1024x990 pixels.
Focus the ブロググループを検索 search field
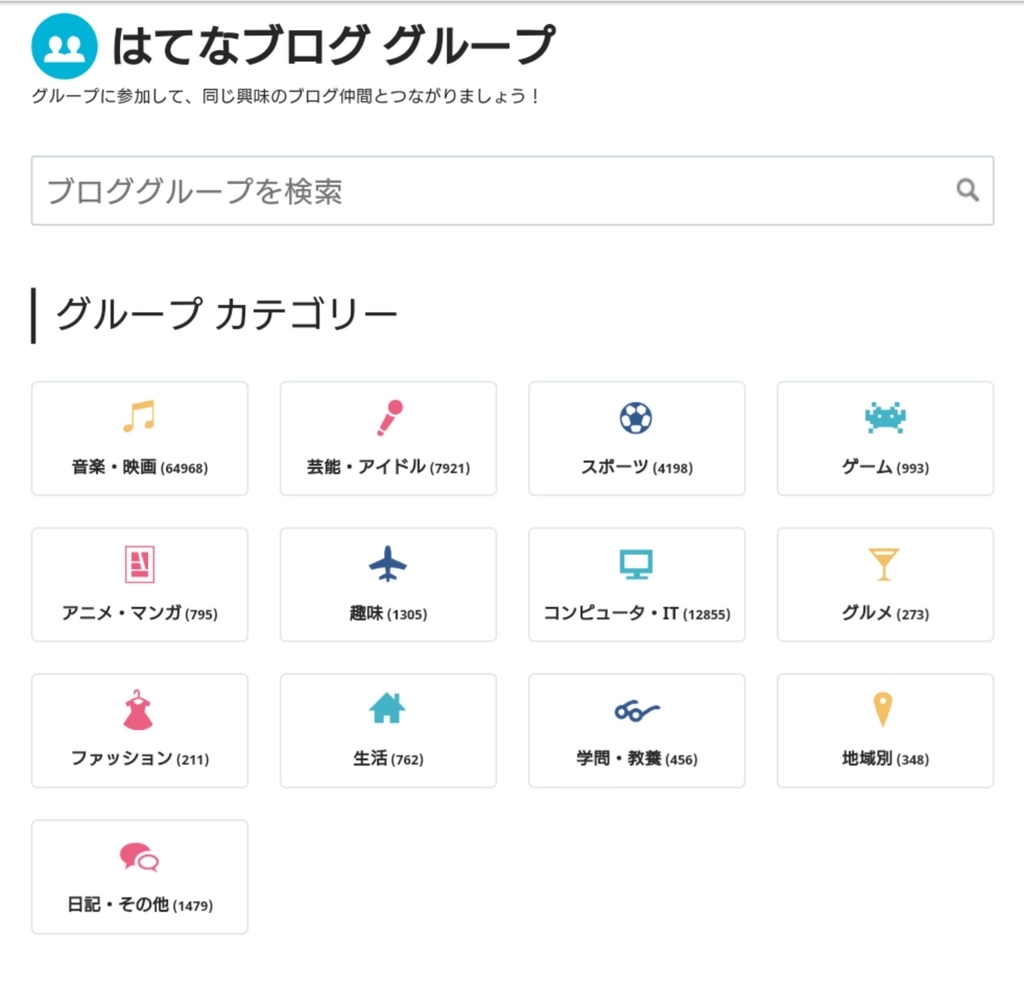(513, 191)
